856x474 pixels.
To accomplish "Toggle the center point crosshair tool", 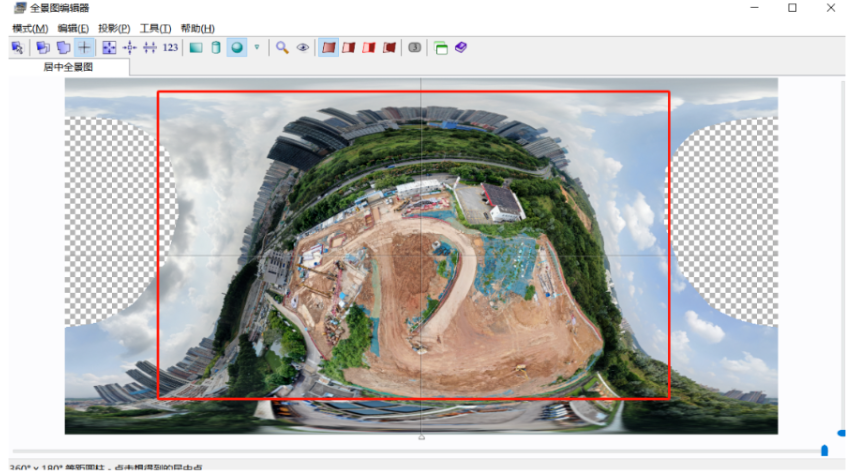I will [x=84, y=48].
